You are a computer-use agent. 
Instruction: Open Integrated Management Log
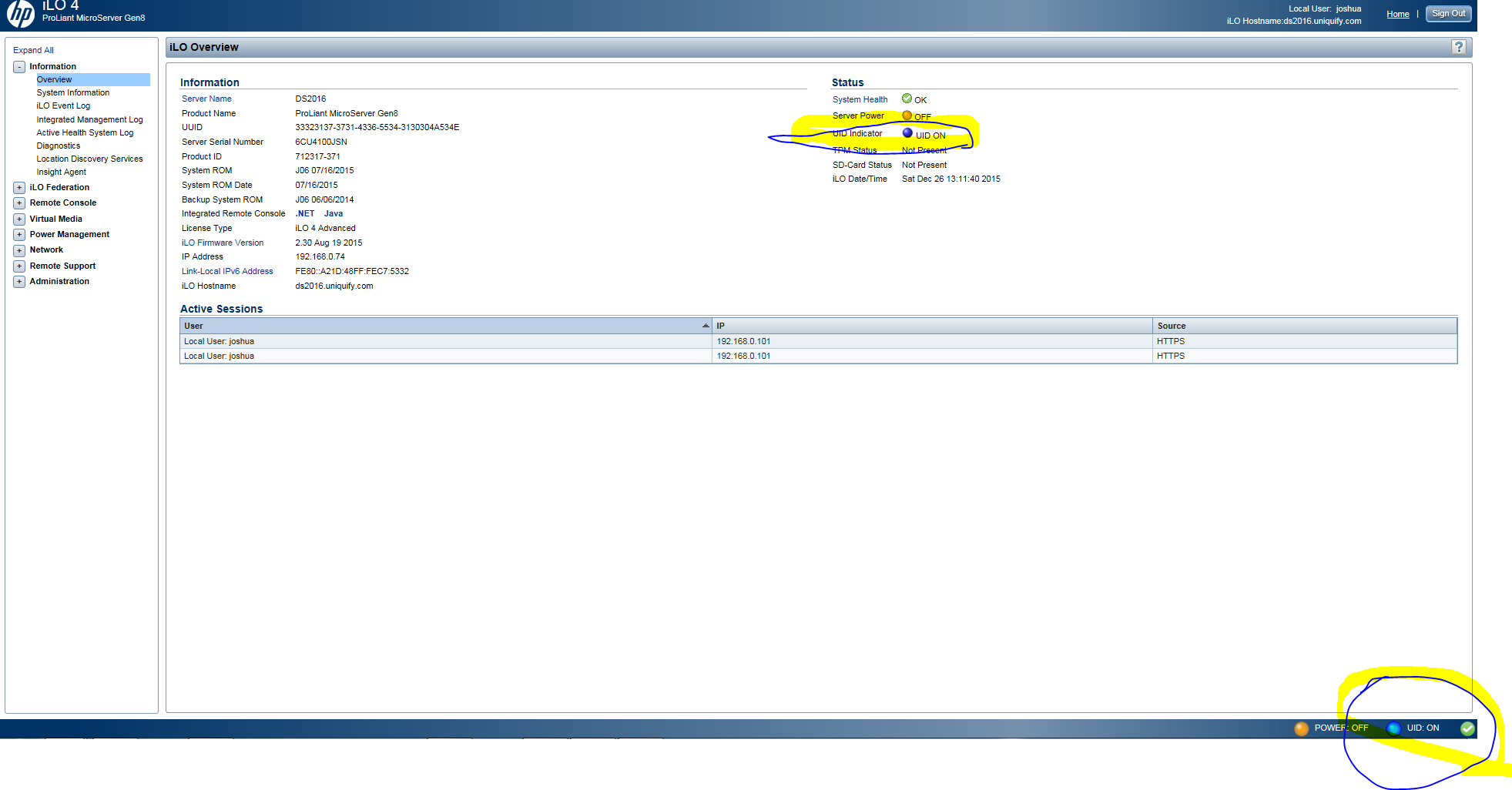(89, 119)
